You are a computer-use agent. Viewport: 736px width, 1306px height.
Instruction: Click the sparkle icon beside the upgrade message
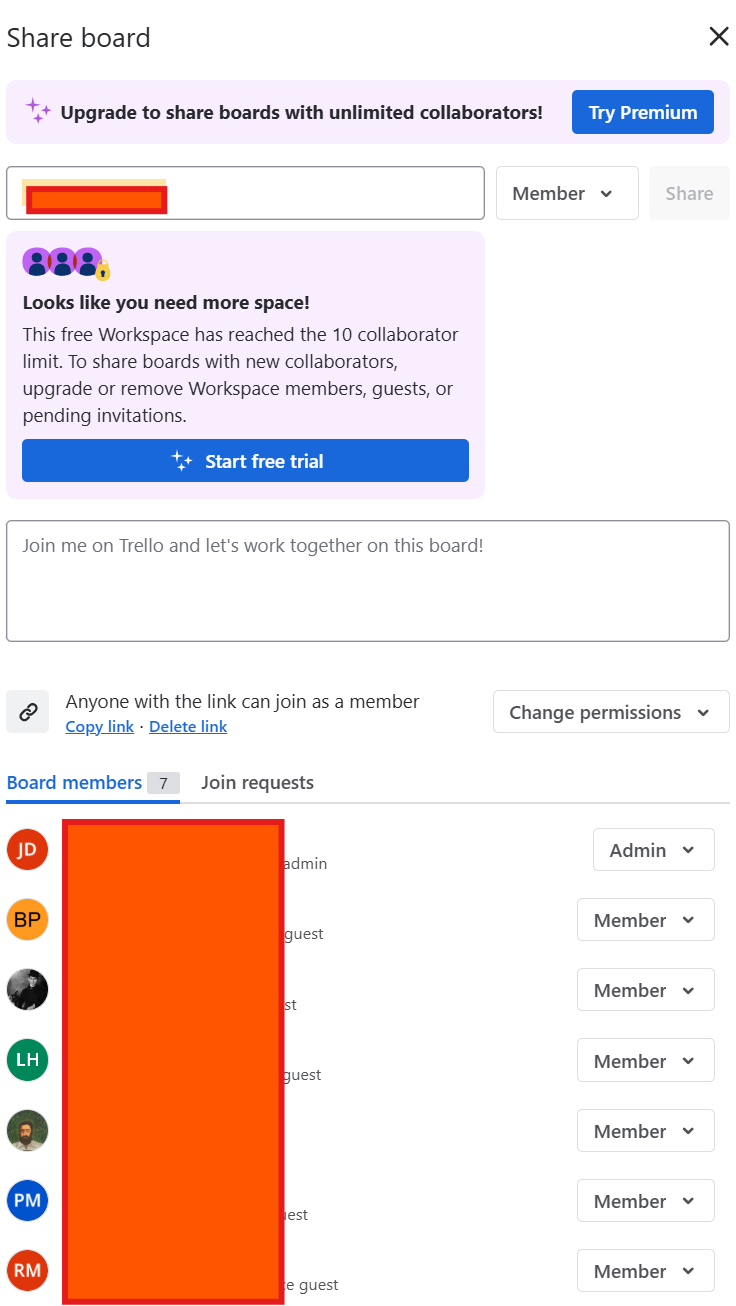tap(38, 111)
